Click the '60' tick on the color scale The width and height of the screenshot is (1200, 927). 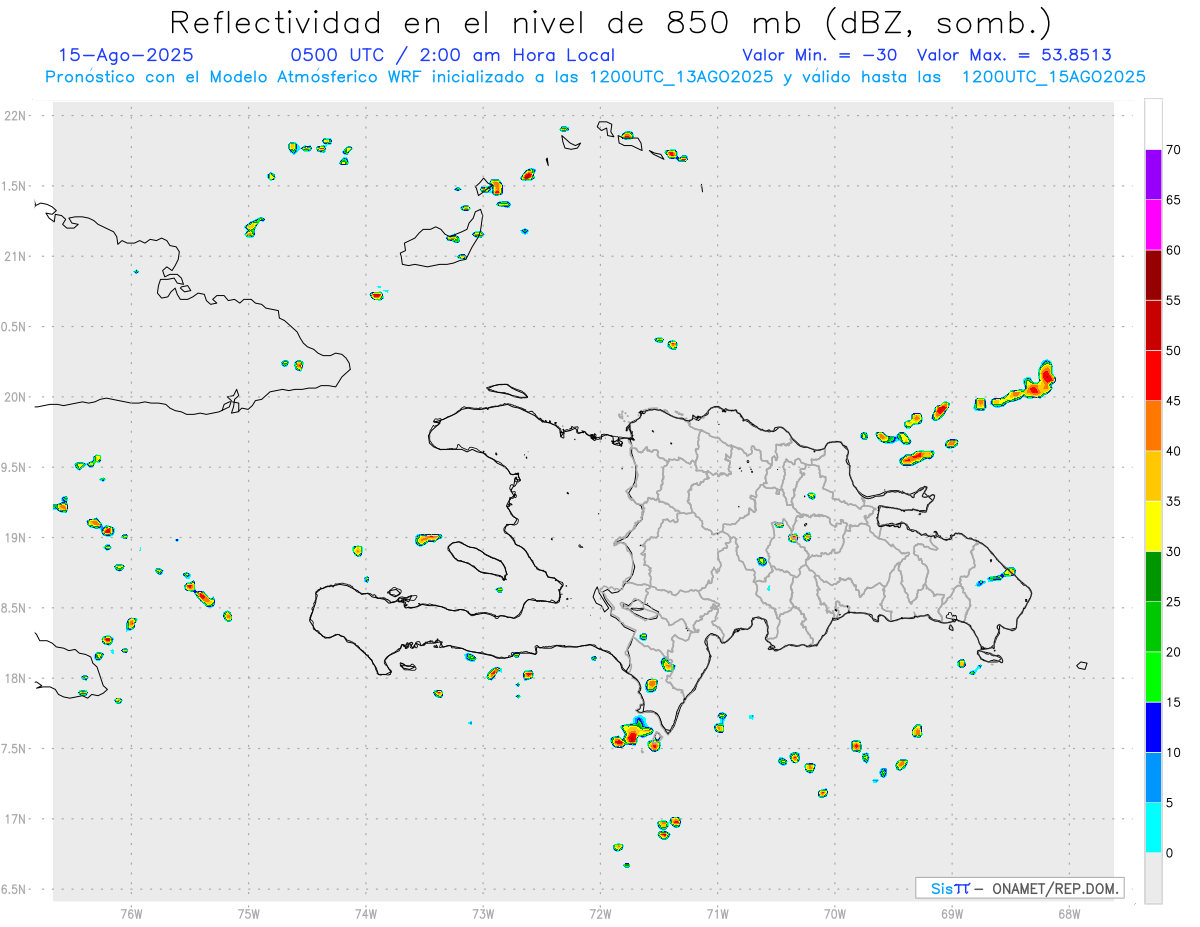(1173, 250)
